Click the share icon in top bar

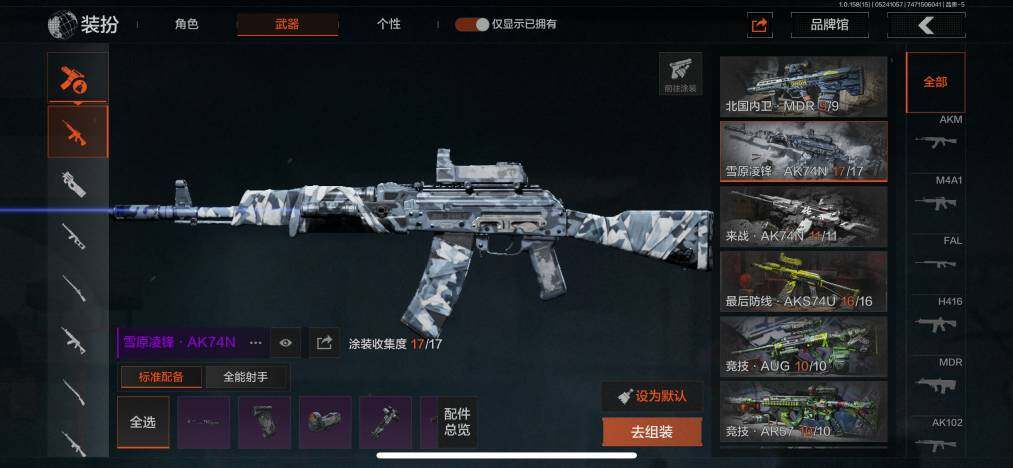(x=760, y=25)
